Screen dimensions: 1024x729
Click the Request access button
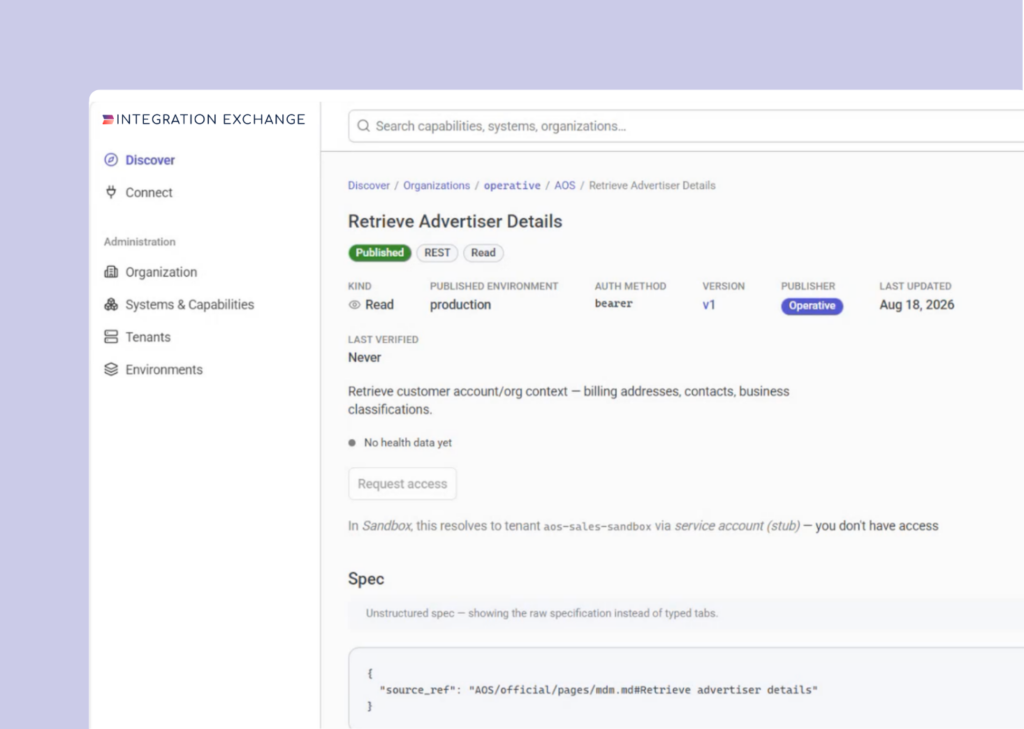402,483
